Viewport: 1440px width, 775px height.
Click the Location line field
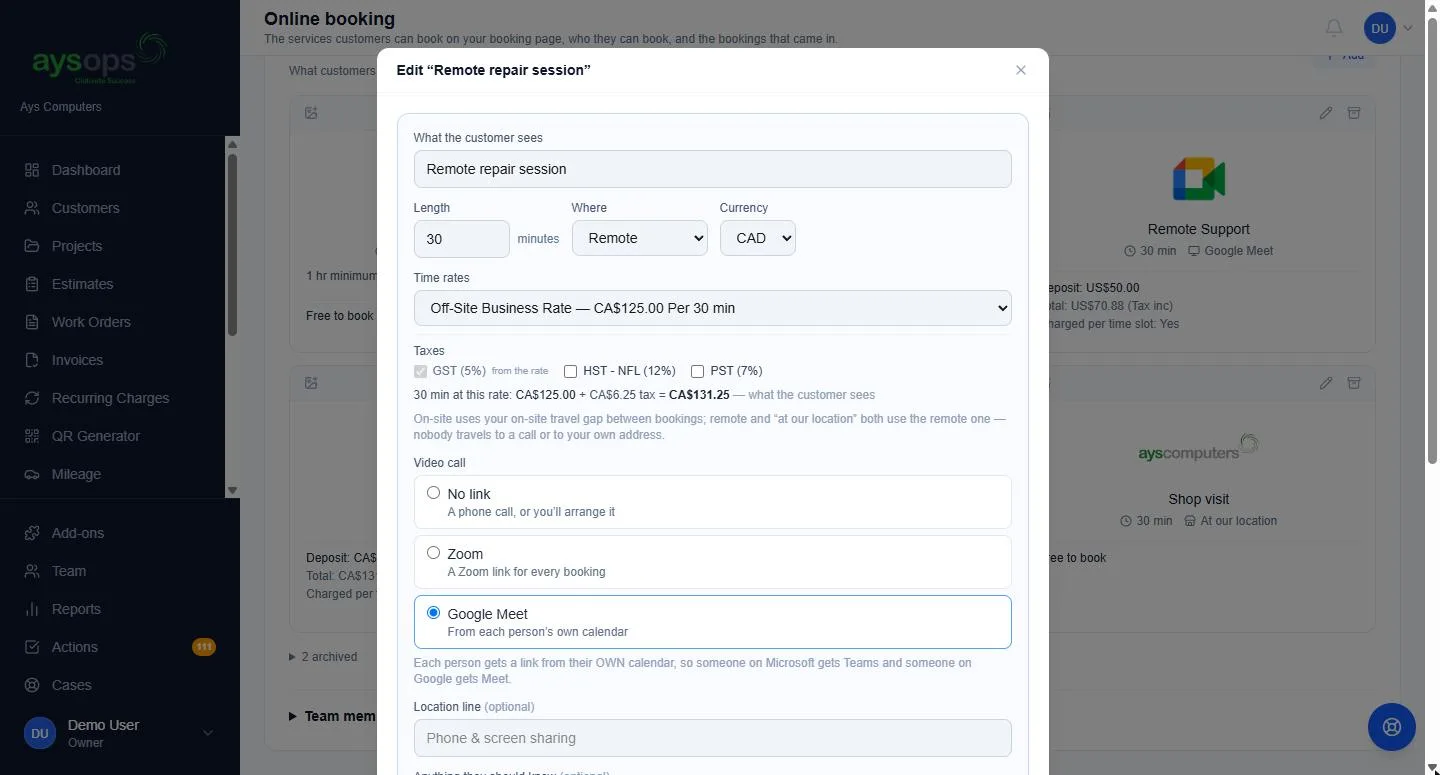pyautogui.click(x=712, y=738)
